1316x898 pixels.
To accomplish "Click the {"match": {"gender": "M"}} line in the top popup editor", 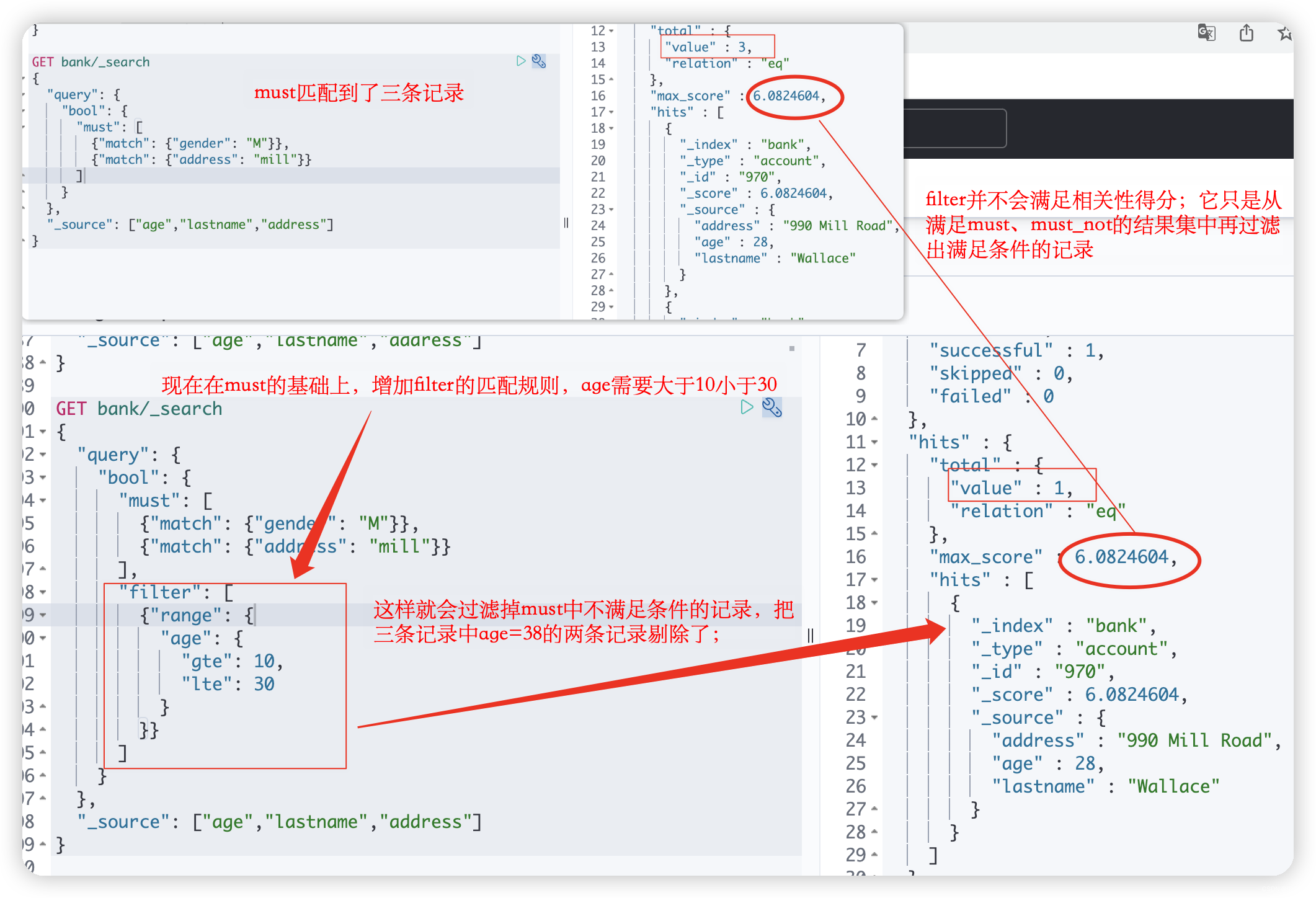I will tap(190, 143).
